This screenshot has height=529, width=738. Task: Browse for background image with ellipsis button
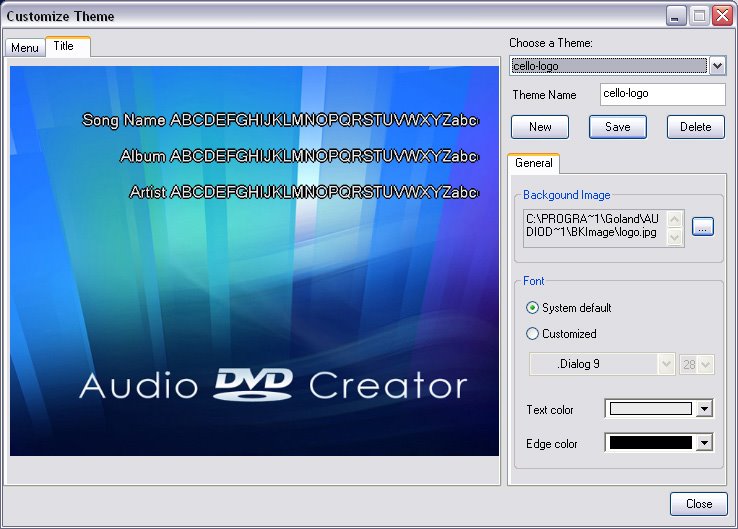coord(703,227)
